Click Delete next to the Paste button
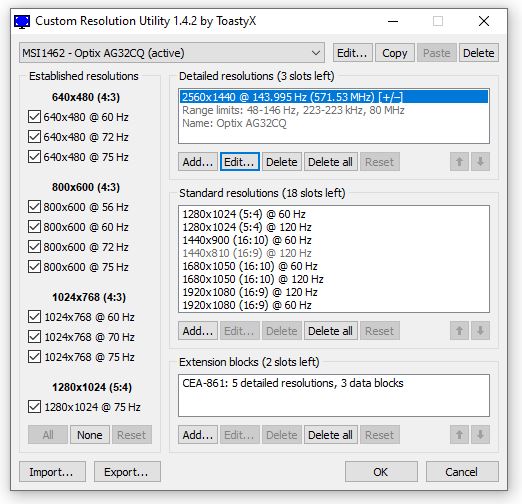The width and height of the screenshot is (522, 504). coord(479,53)
